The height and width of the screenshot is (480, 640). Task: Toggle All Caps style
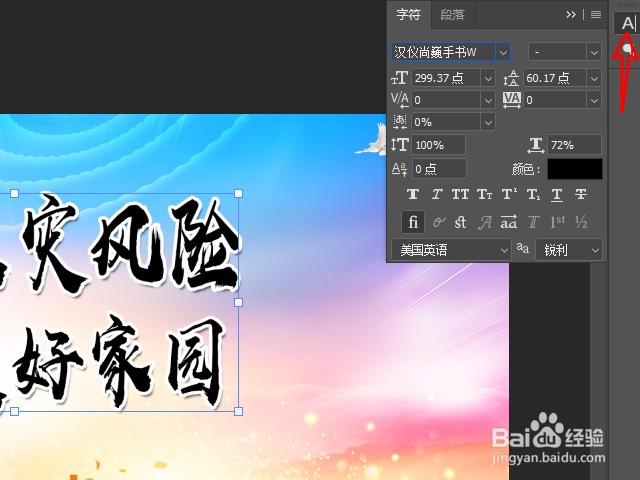[460, 194]
